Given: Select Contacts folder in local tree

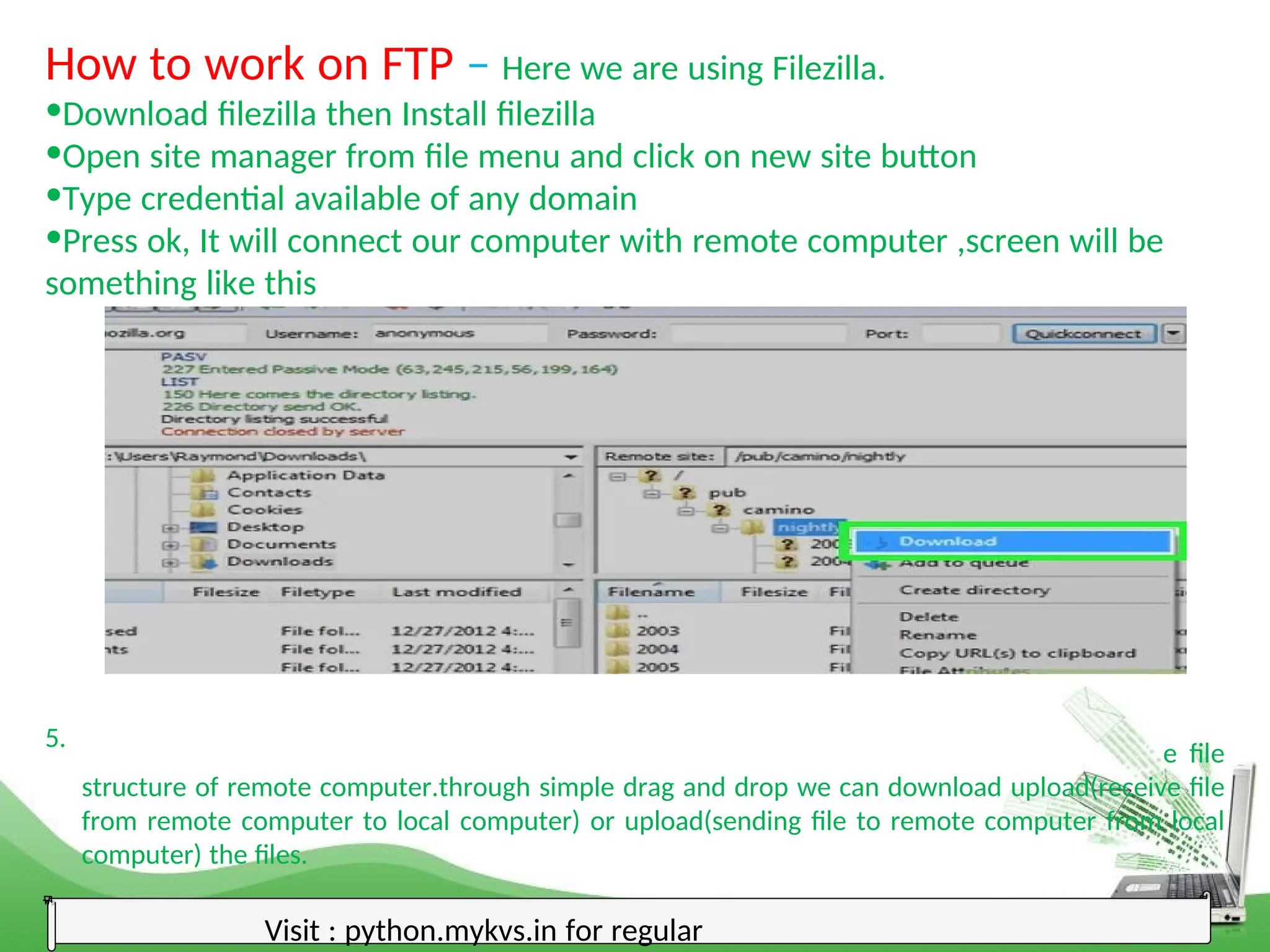Looking at the screenshot, I should [x=269, y=493].
